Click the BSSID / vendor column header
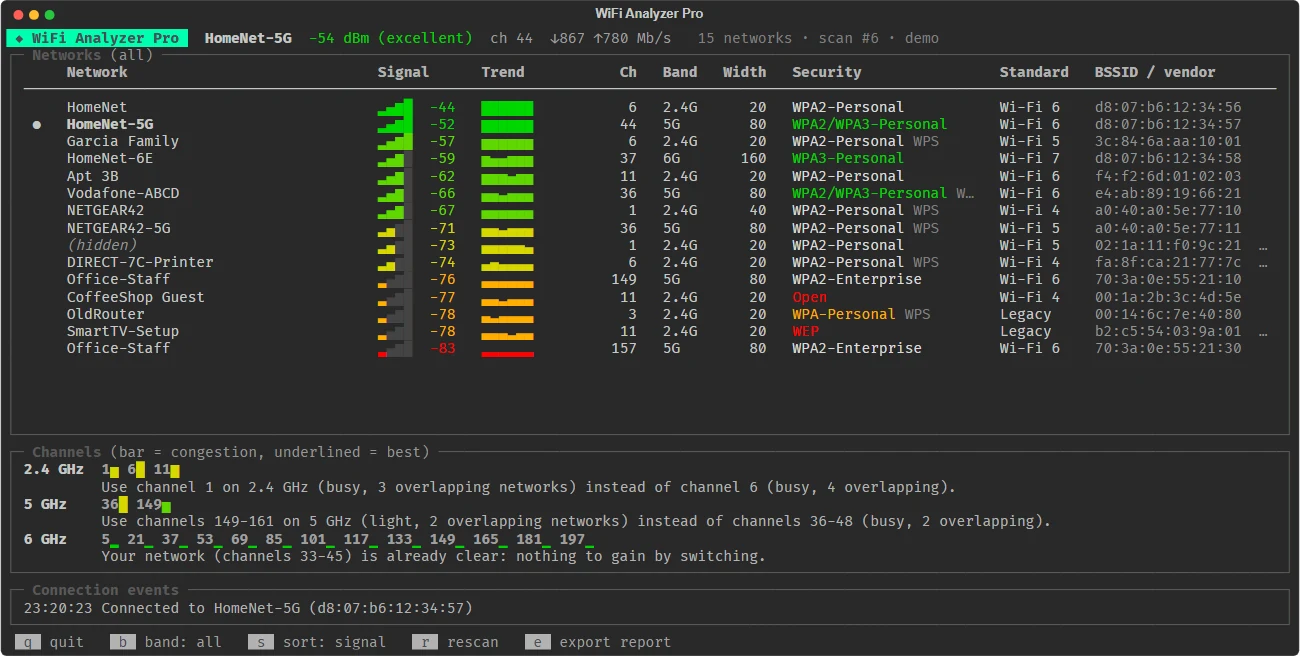The width and height of the screenshot is (1300, 656). 1155,72
